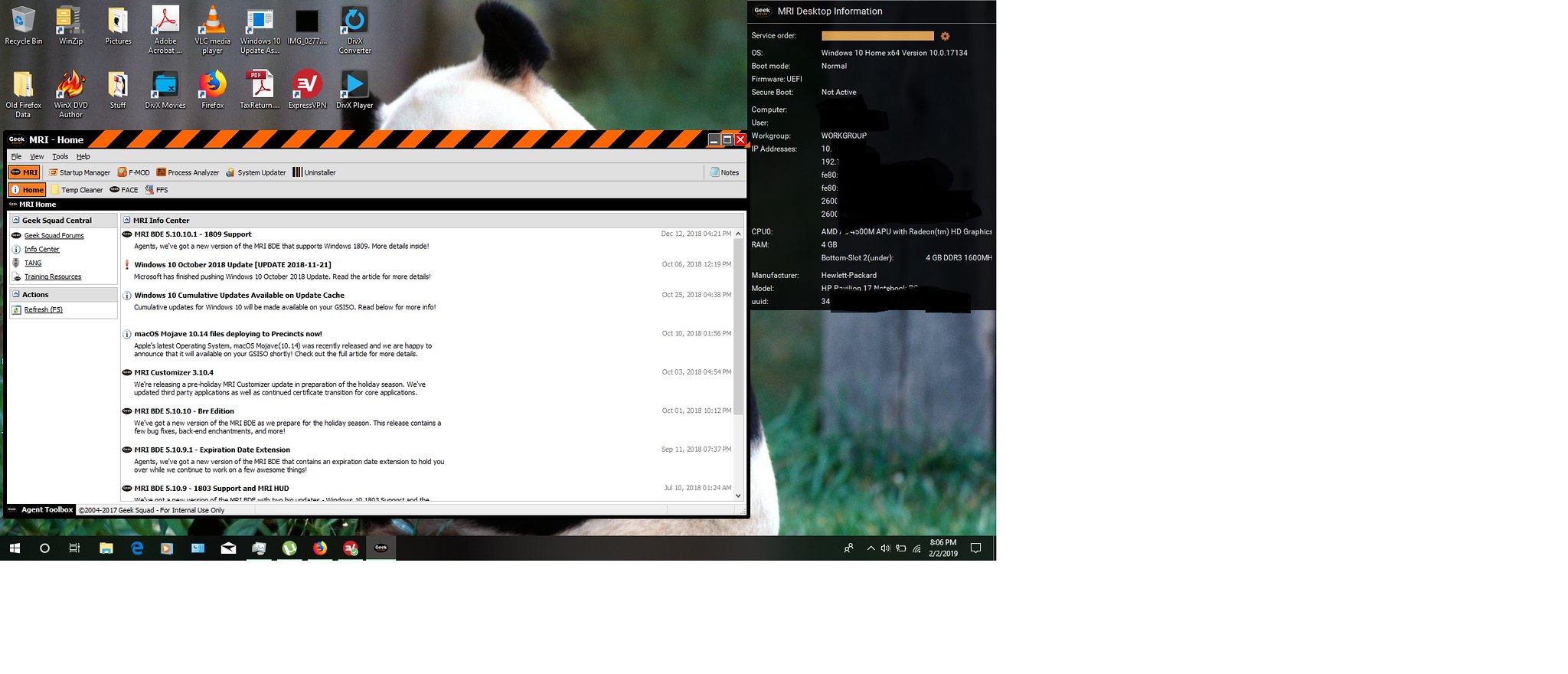Select the Firefox desktop shortcut
This screenshot has width=1568, height=674.
tap(212, 89)
